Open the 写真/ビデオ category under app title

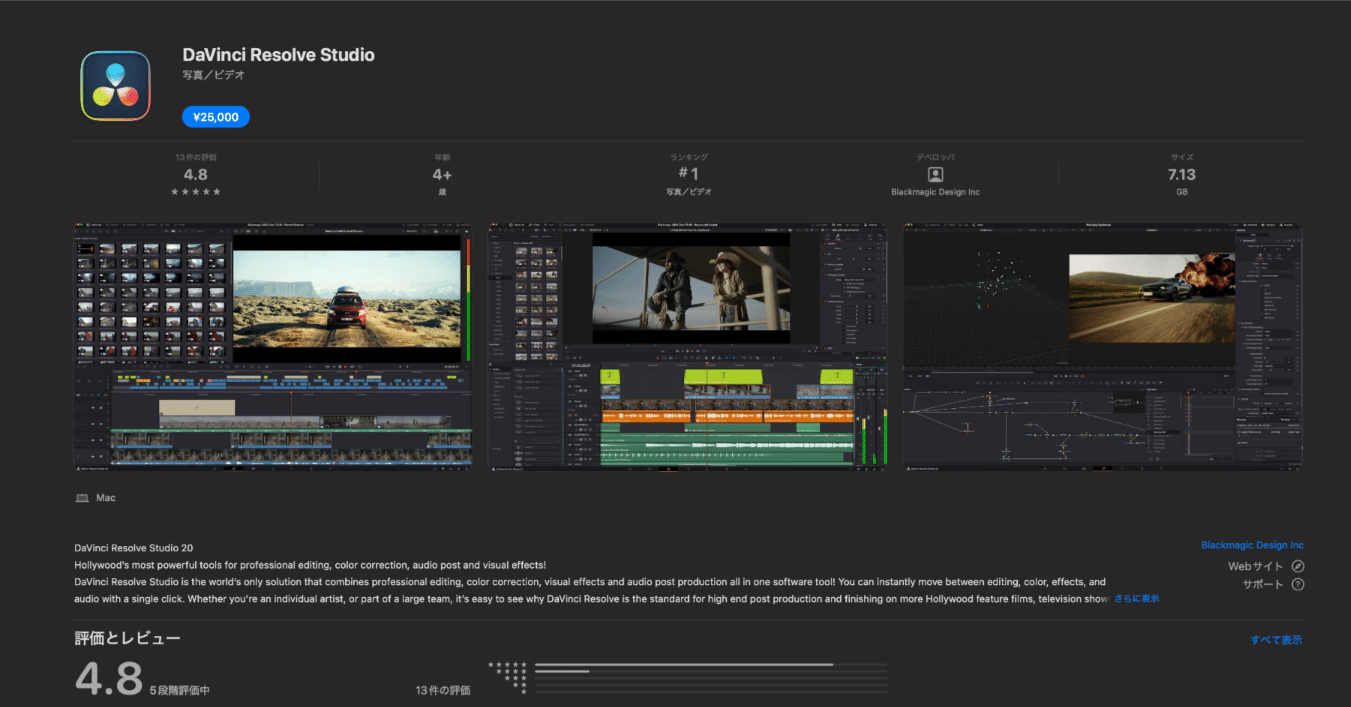click(x=214, y=75)
